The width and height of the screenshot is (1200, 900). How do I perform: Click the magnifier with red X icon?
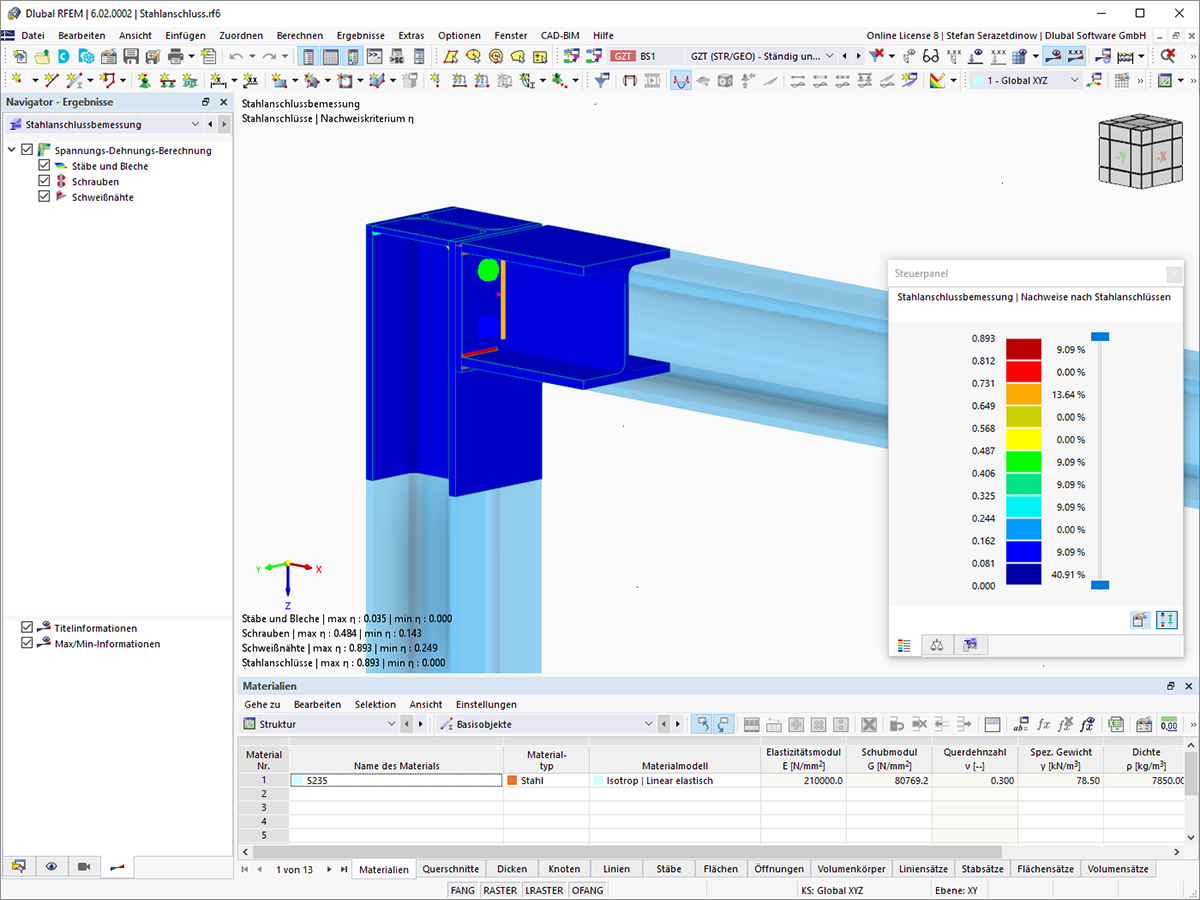(x=1168, y=56)
